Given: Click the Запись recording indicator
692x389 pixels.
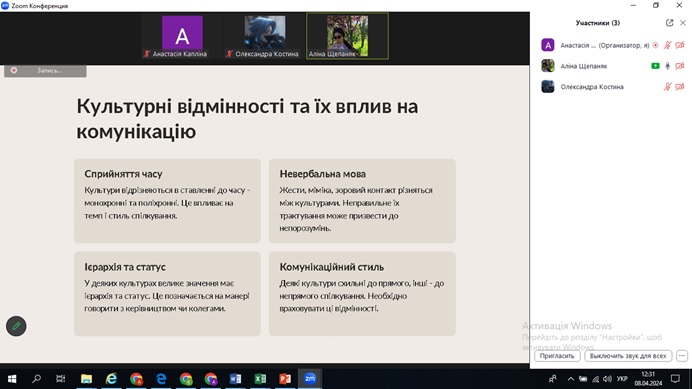Looking at the screenshot, I should point(45,71).
